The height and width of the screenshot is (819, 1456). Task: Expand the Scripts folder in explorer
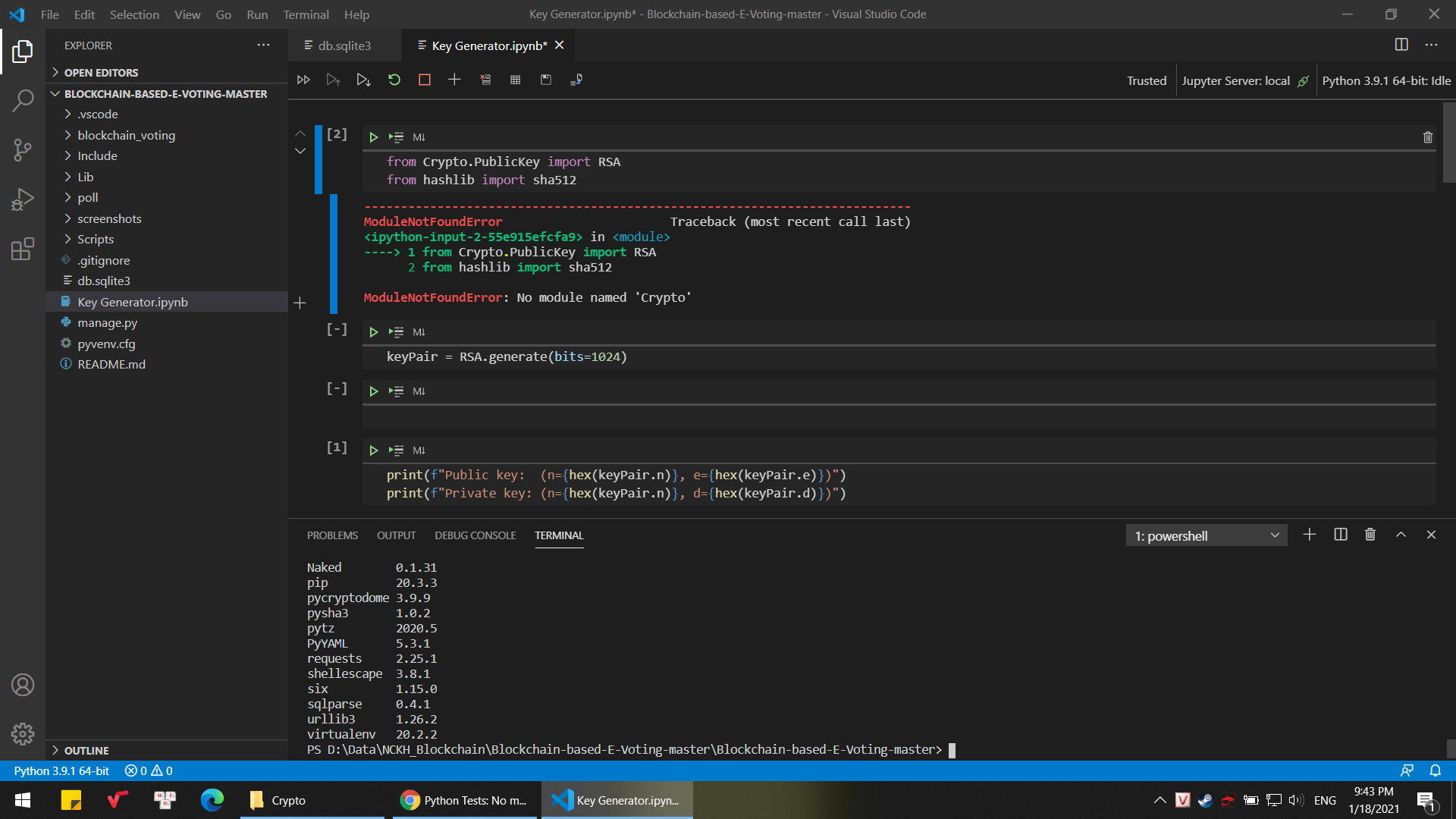pyautogui.click(x=97, y=239)
